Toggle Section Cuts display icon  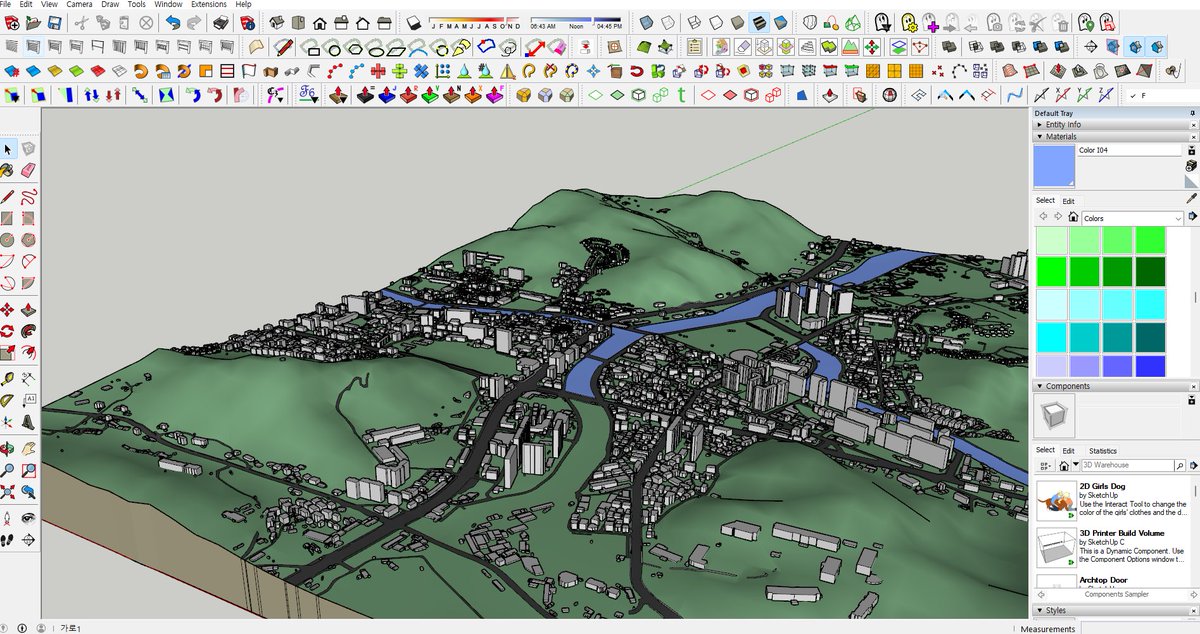1134,46
